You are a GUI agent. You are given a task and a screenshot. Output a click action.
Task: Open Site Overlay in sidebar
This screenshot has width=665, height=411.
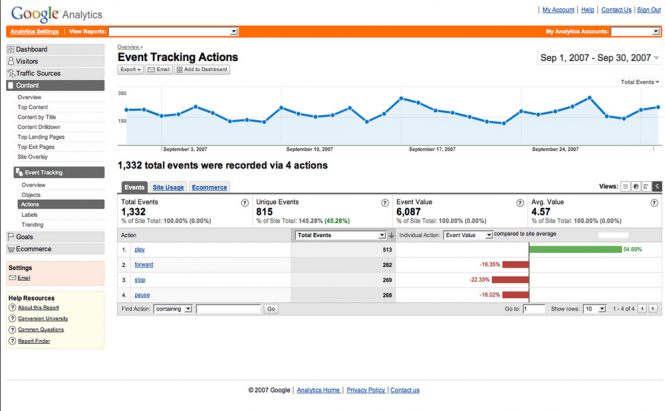33,157
